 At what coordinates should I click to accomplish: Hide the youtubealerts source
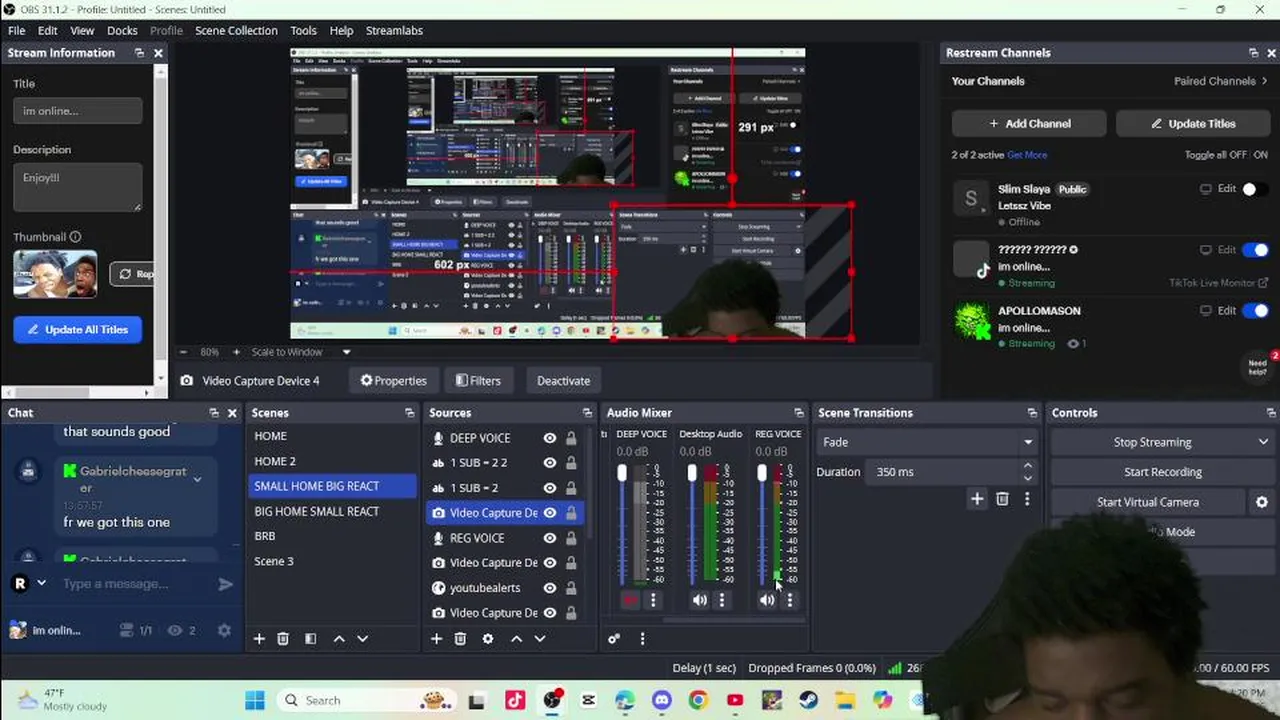point(549,588)
